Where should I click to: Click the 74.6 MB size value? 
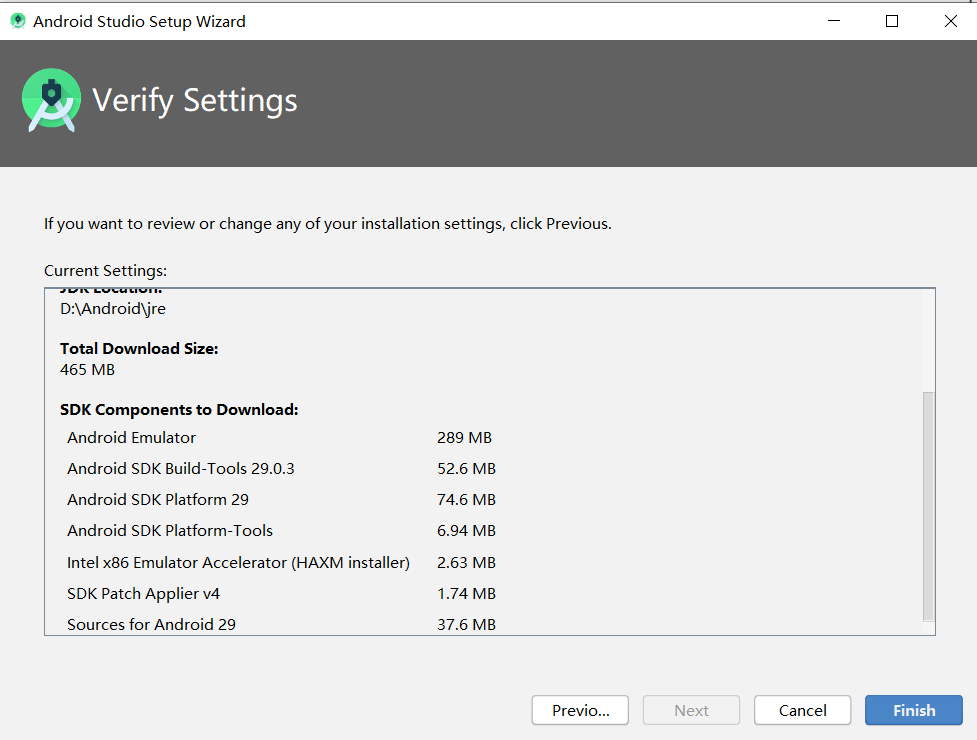tap(466, 500)
